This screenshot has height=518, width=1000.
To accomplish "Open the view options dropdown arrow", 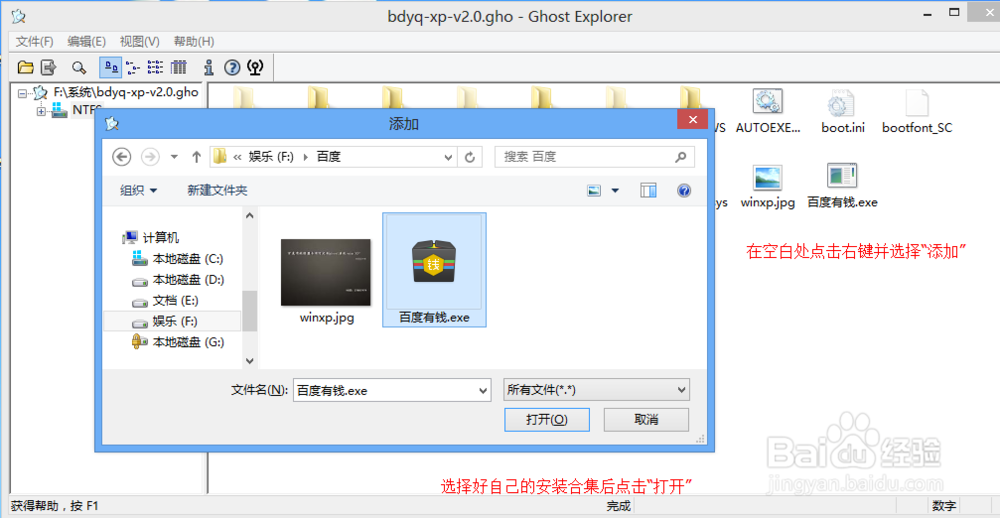I will pyautogui.click(x=615, y=190).
